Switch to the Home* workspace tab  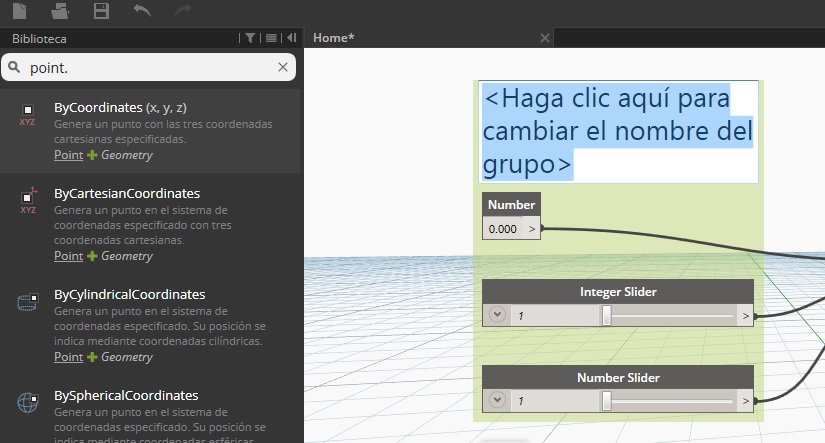point(334,38)
